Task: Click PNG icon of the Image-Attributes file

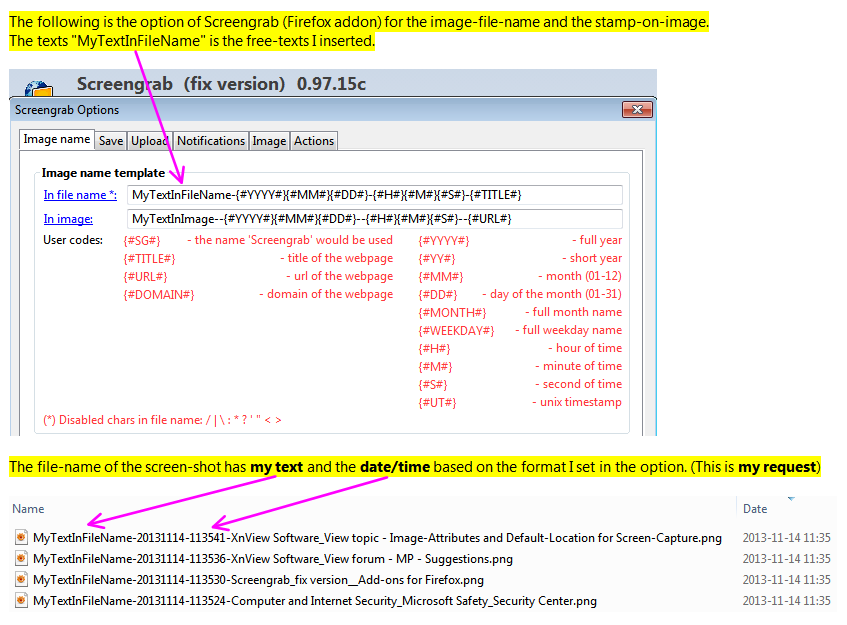Action: point(21,537)
